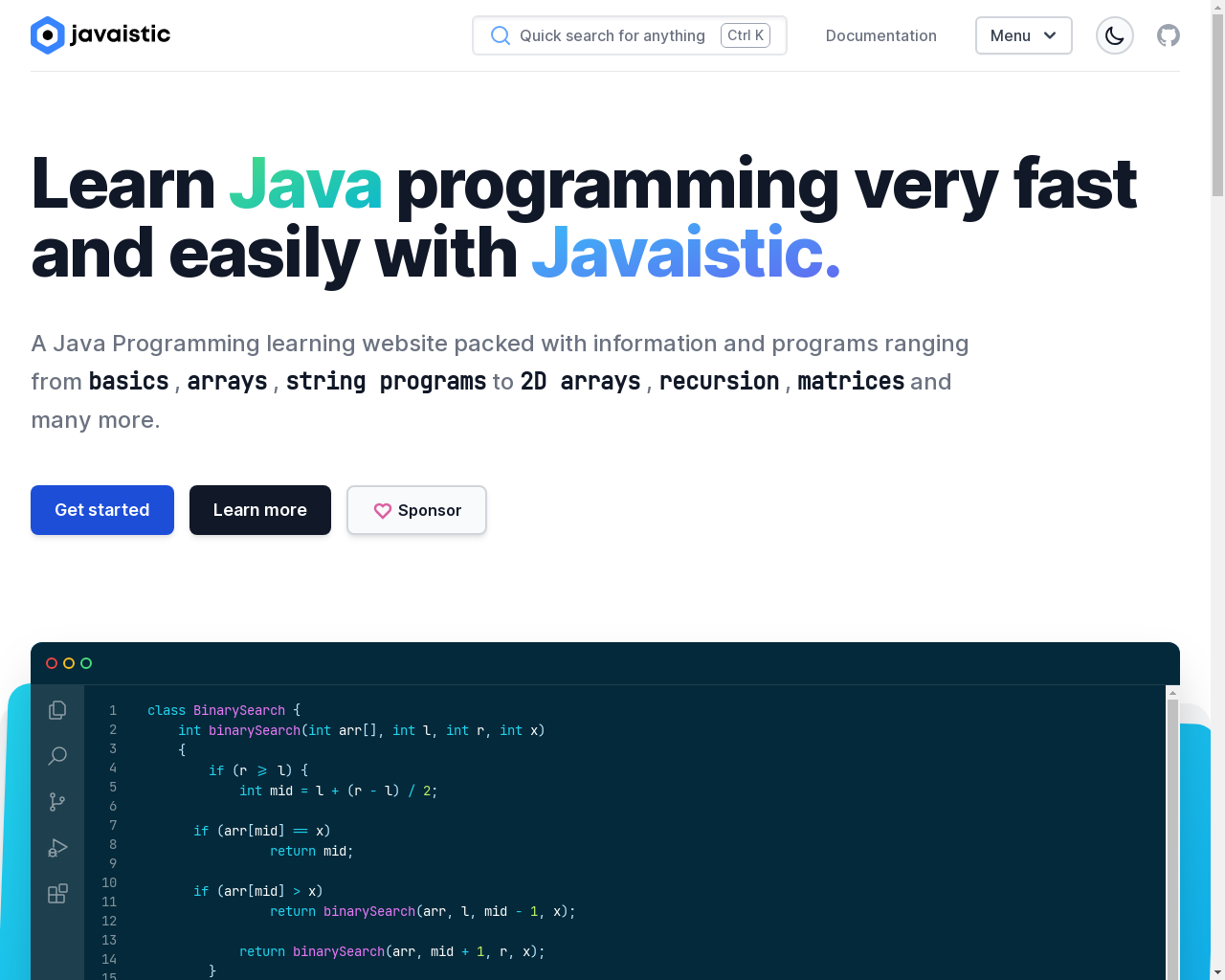
Task: Click the 'int mid = l + (r - l) / 2;' line
Action: coord(339,791)
